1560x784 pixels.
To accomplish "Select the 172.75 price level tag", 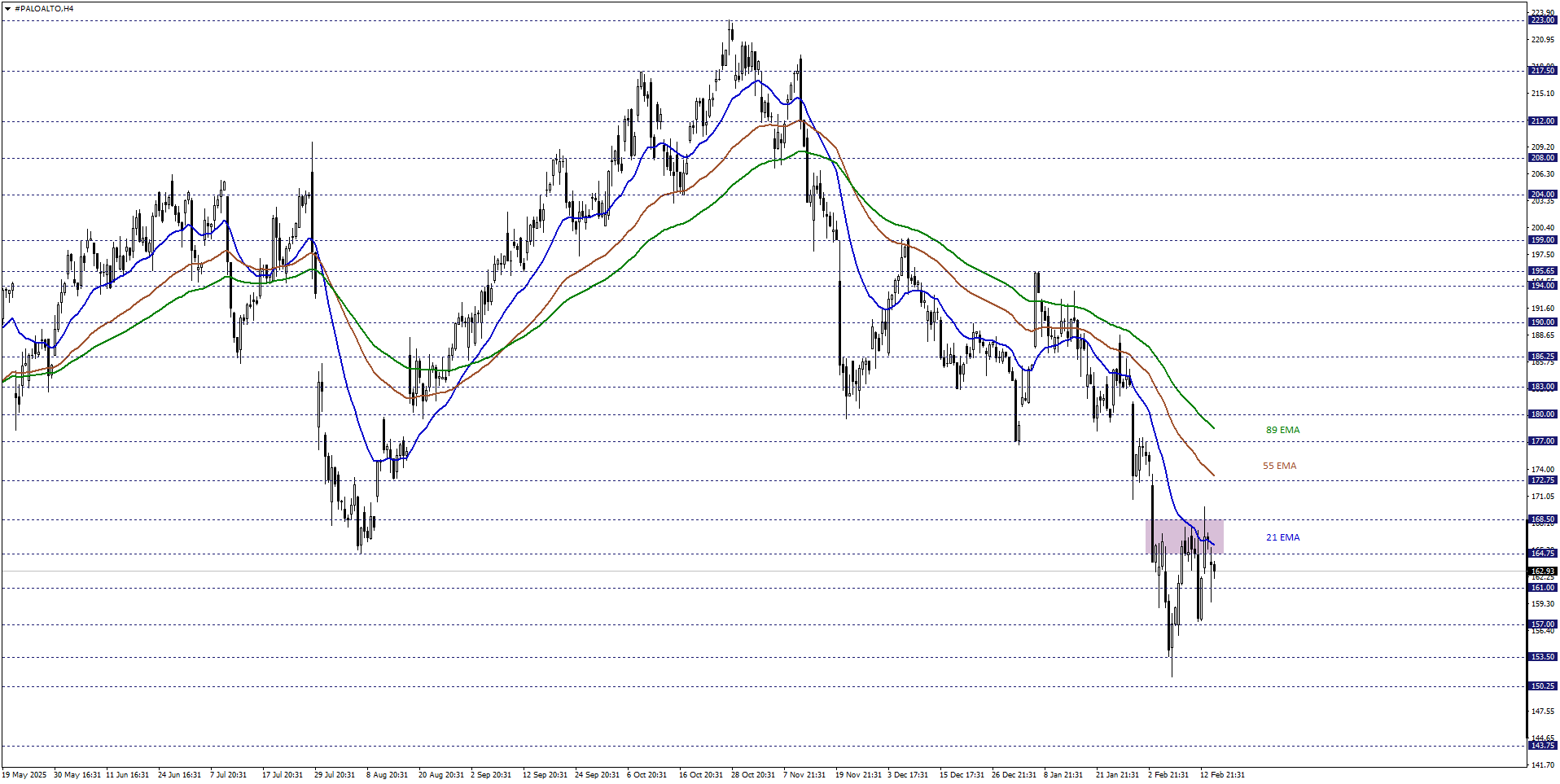I will (1542, 480).
